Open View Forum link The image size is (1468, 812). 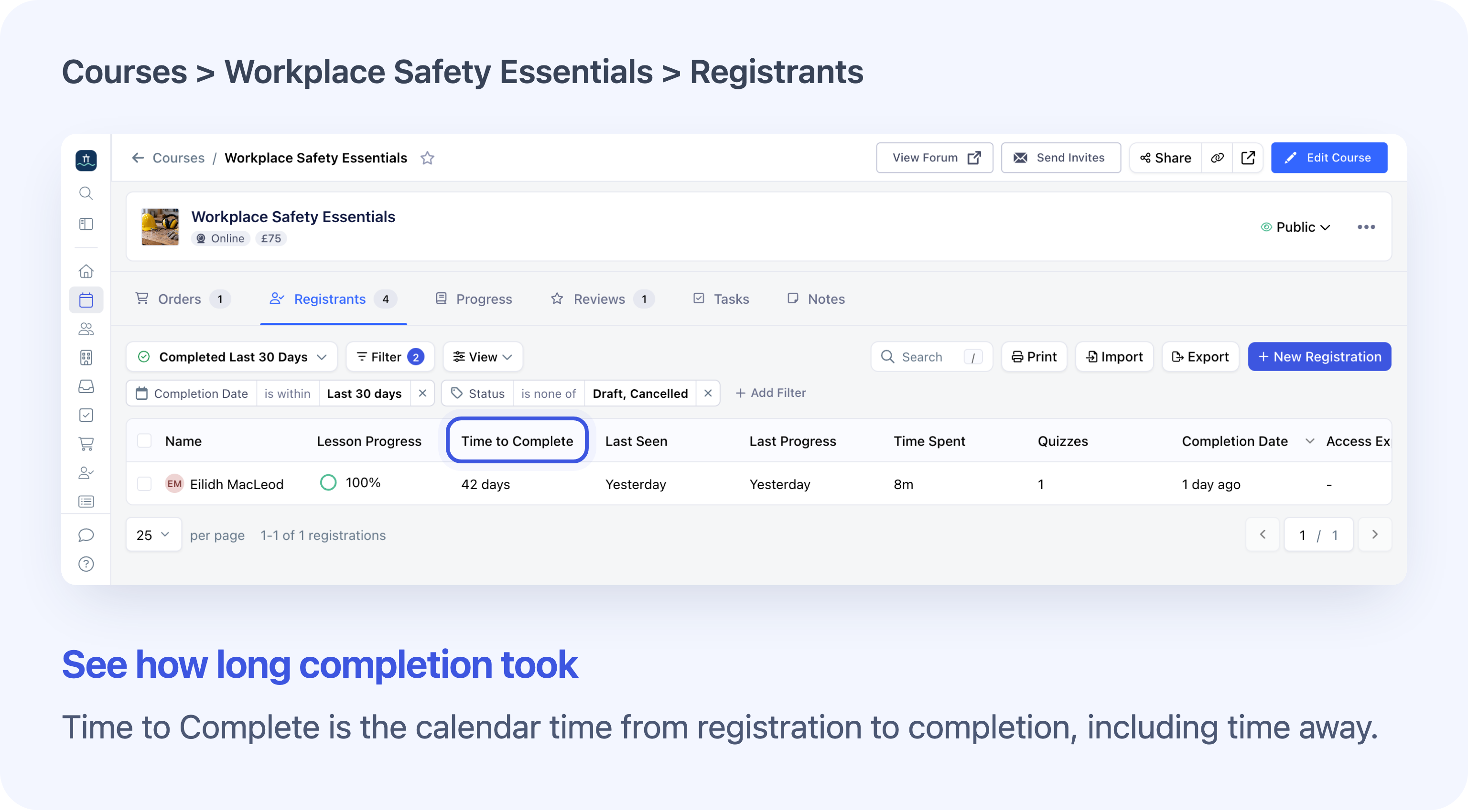coord(935,158)
